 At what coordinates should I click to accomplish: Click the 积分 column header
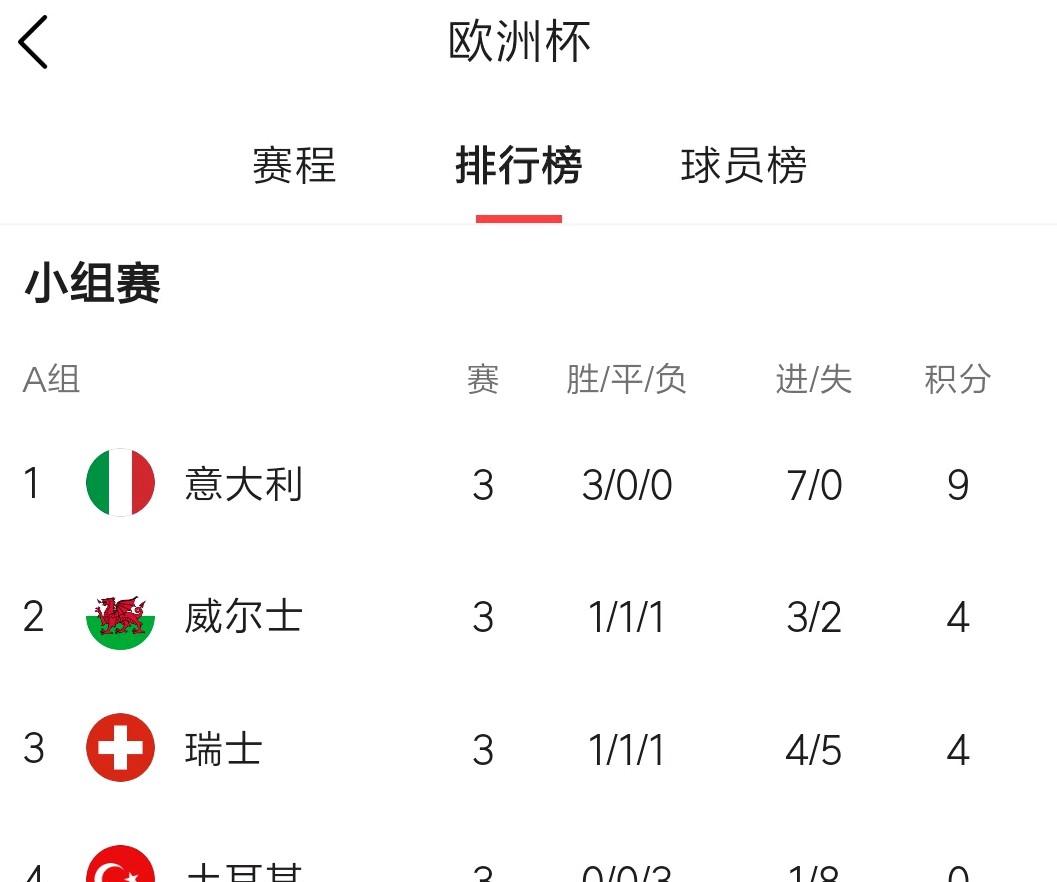(957, 379)
